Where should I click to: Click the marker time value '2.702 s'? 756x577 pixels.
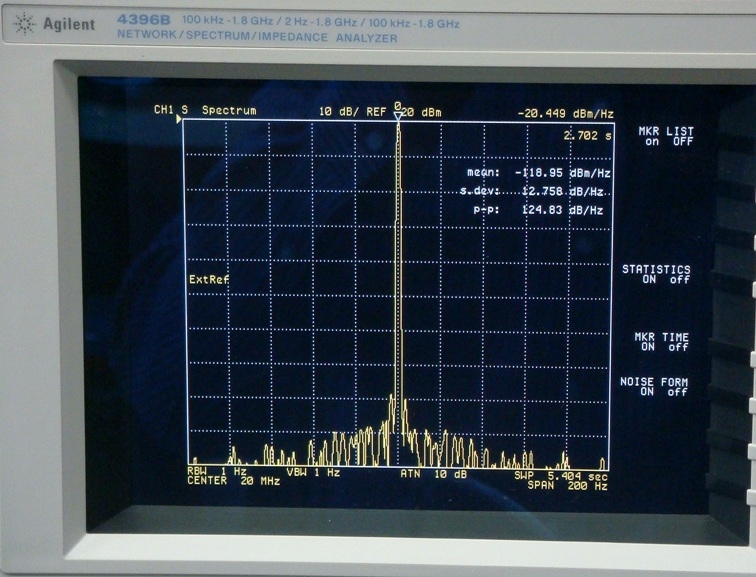(588, 136)
